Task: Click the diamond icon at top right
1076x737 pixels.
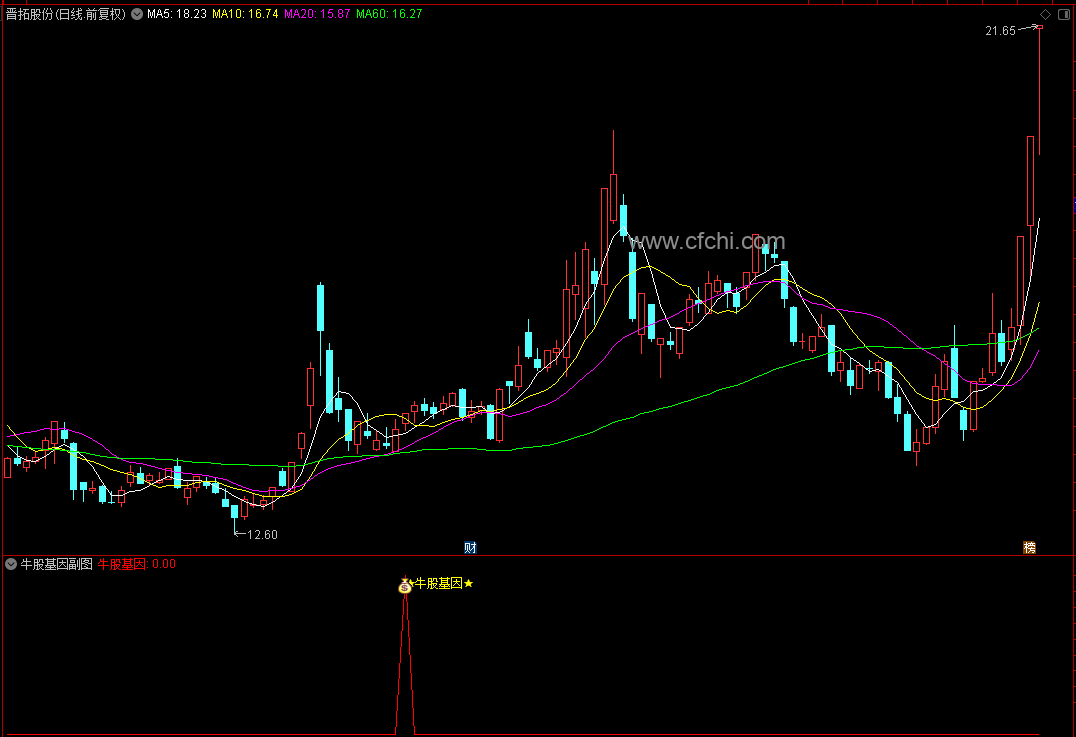Action: click(x=1045, y=14)
